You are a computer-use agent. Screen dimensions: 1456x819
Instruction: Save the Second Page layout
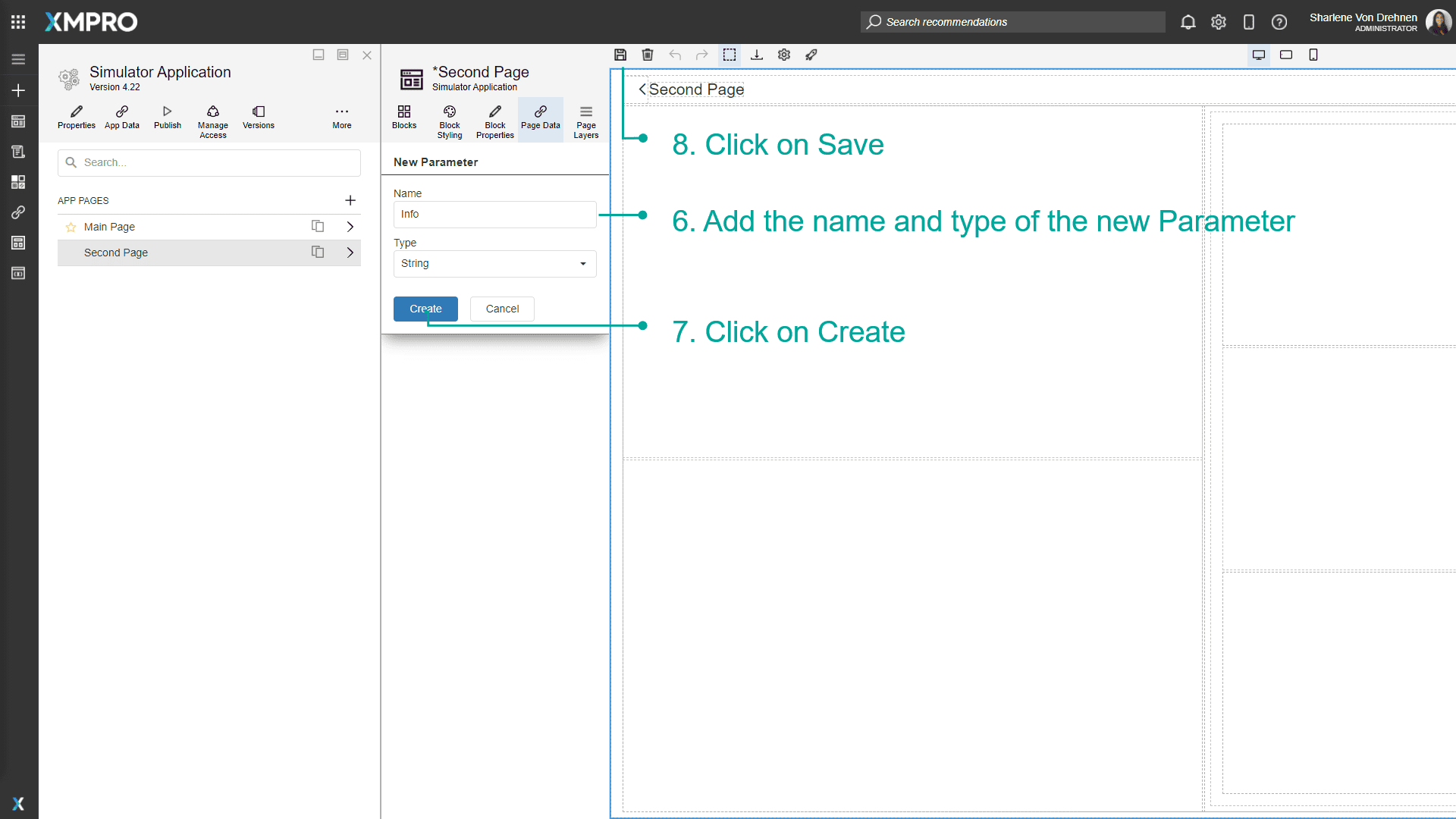620,55
